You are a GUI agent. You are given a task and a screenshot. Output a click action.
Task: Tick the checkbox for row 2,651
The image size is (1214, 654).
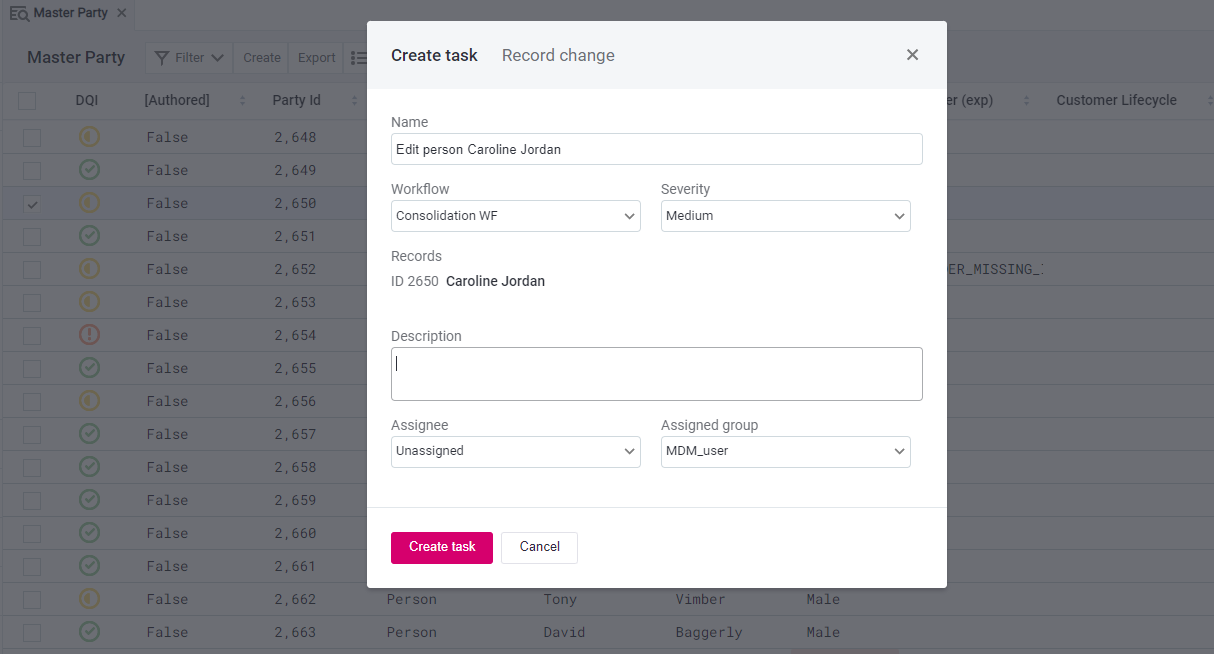(x=31, y=236)
